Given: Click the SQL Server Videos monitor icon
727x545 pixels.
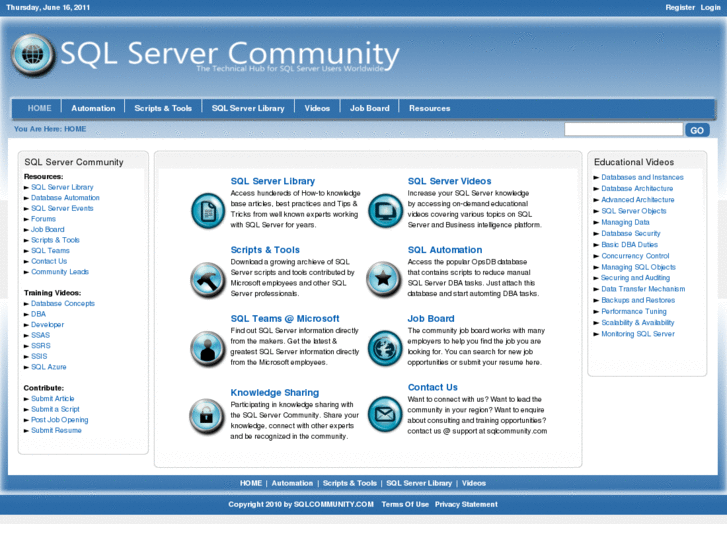Looking at the screenshot, I should (384, 211).
